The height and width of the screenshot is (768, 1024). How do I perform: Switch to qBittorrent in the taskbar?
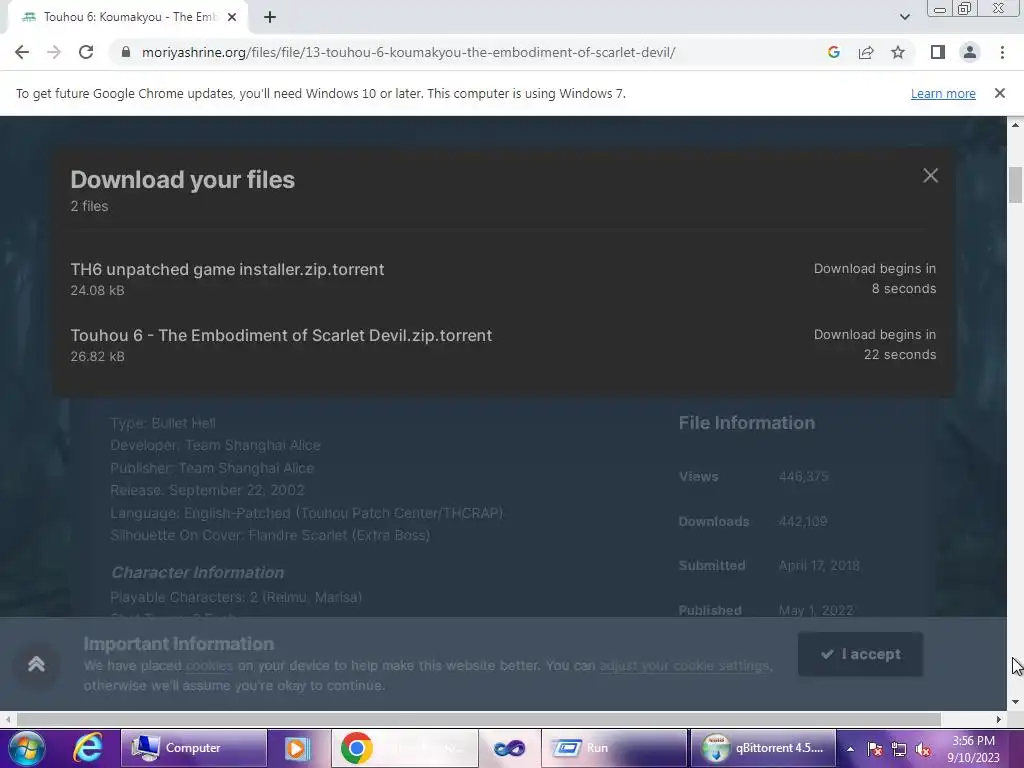(763, 748)
